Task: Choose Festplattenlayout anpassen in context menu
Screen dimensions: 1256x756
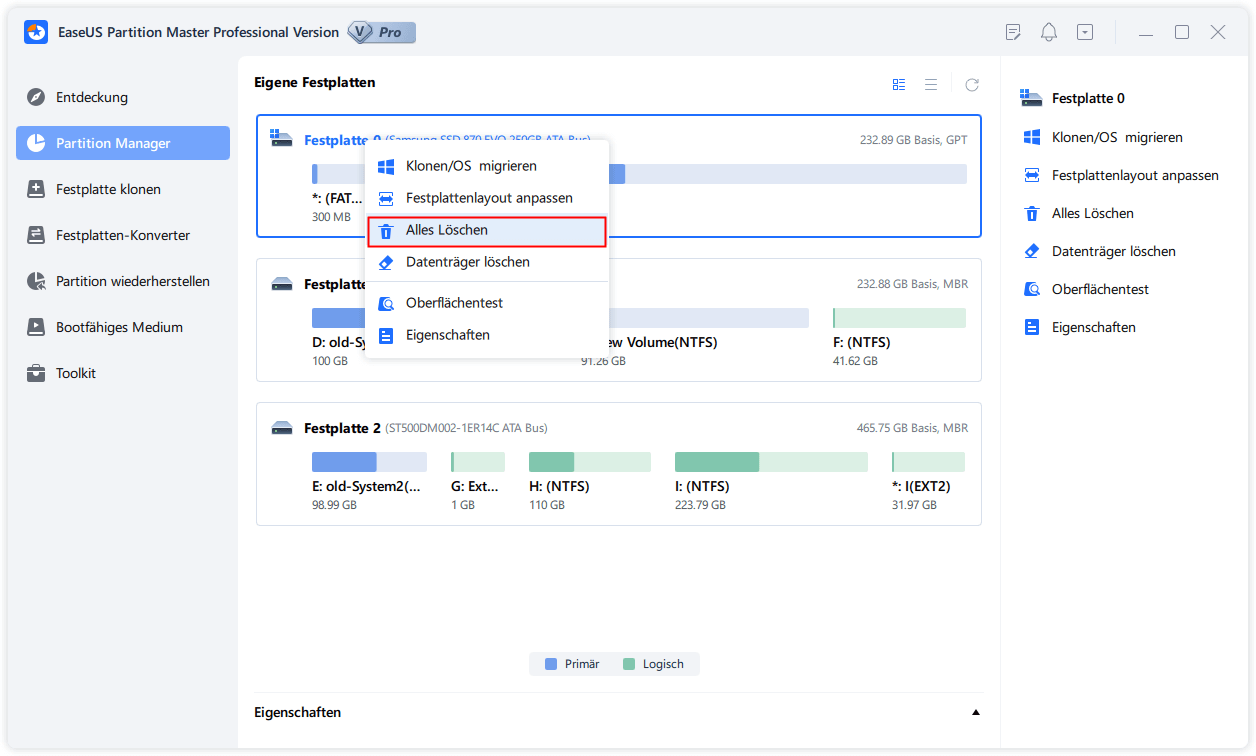Action: tap(487, 198)
